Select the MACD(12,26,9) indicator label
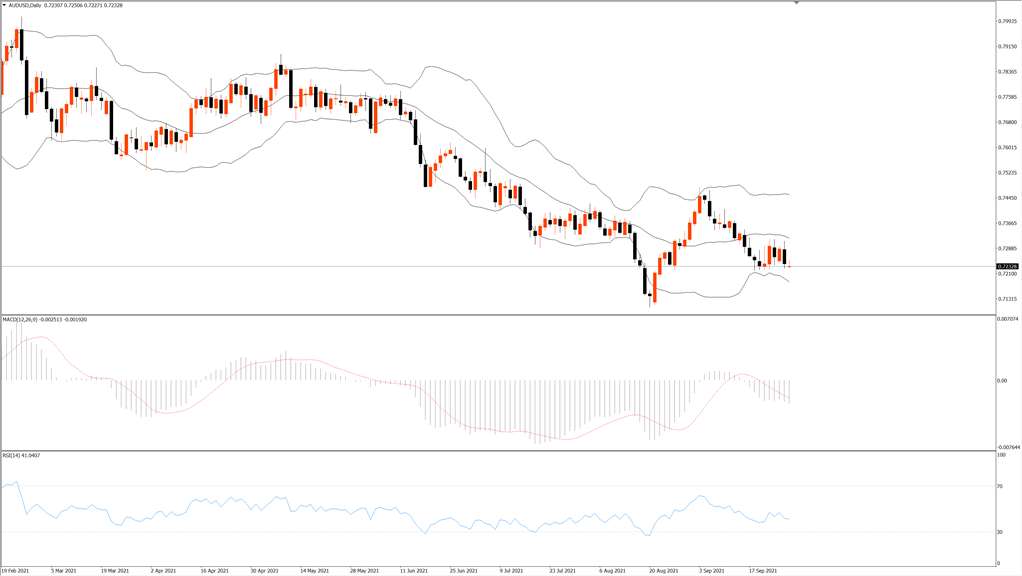This screenshot has height=576, width=1022. pyautogui.click(x=21, y=319)
